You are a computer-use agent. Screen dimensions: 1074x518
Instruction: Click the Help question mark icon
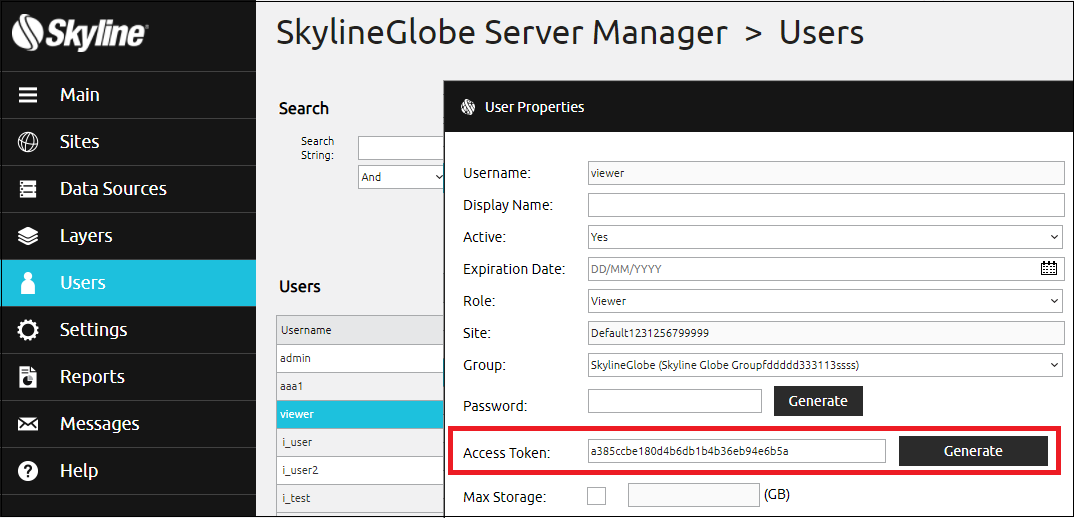(x=28, y=471)
